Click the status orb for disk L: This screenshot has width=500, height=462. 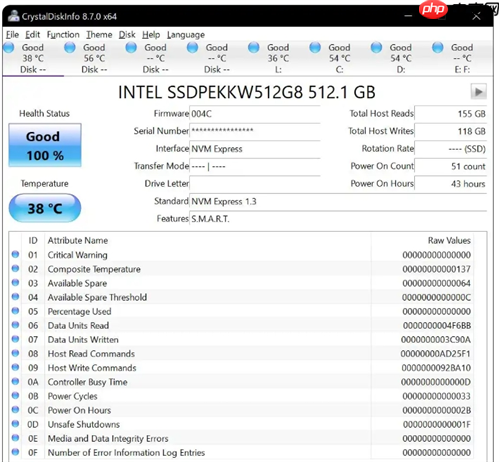pyautogui.click(x=254, y=48)
